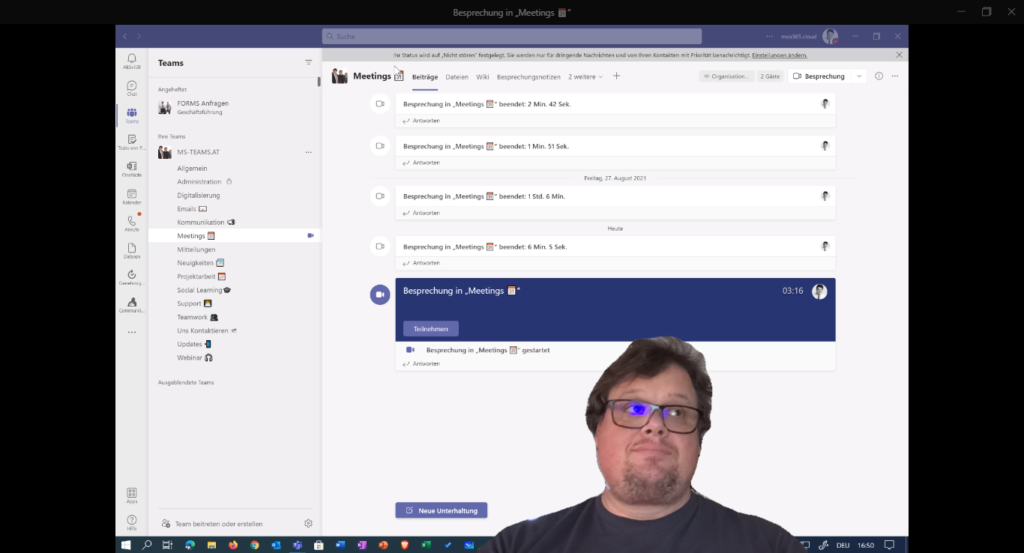Open Windows Start menu in taskbar
Image resolution: width=1024 pixels, height=553 pixels.
coord(126,545)
